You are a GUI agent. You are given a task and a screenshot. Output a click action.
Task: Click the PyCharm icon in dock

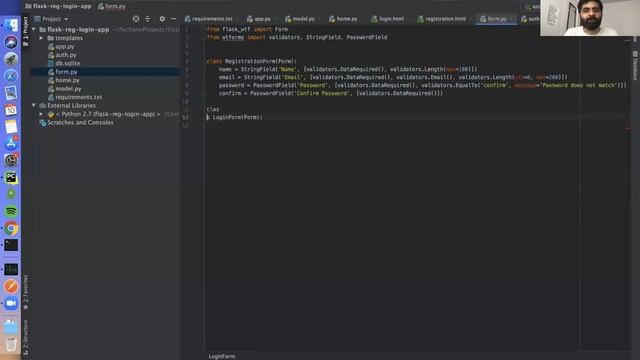click(11, 177)
